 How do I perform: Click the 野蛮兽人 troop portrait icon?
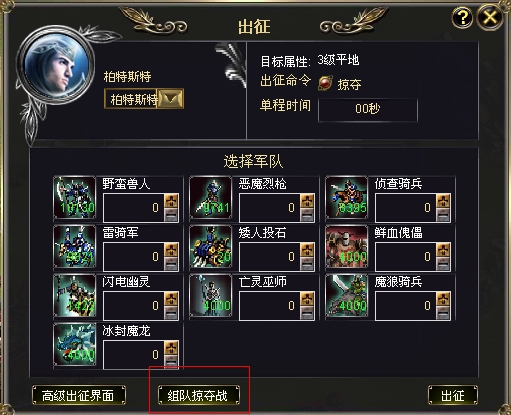pyautogui.click(x=75, y=197)
